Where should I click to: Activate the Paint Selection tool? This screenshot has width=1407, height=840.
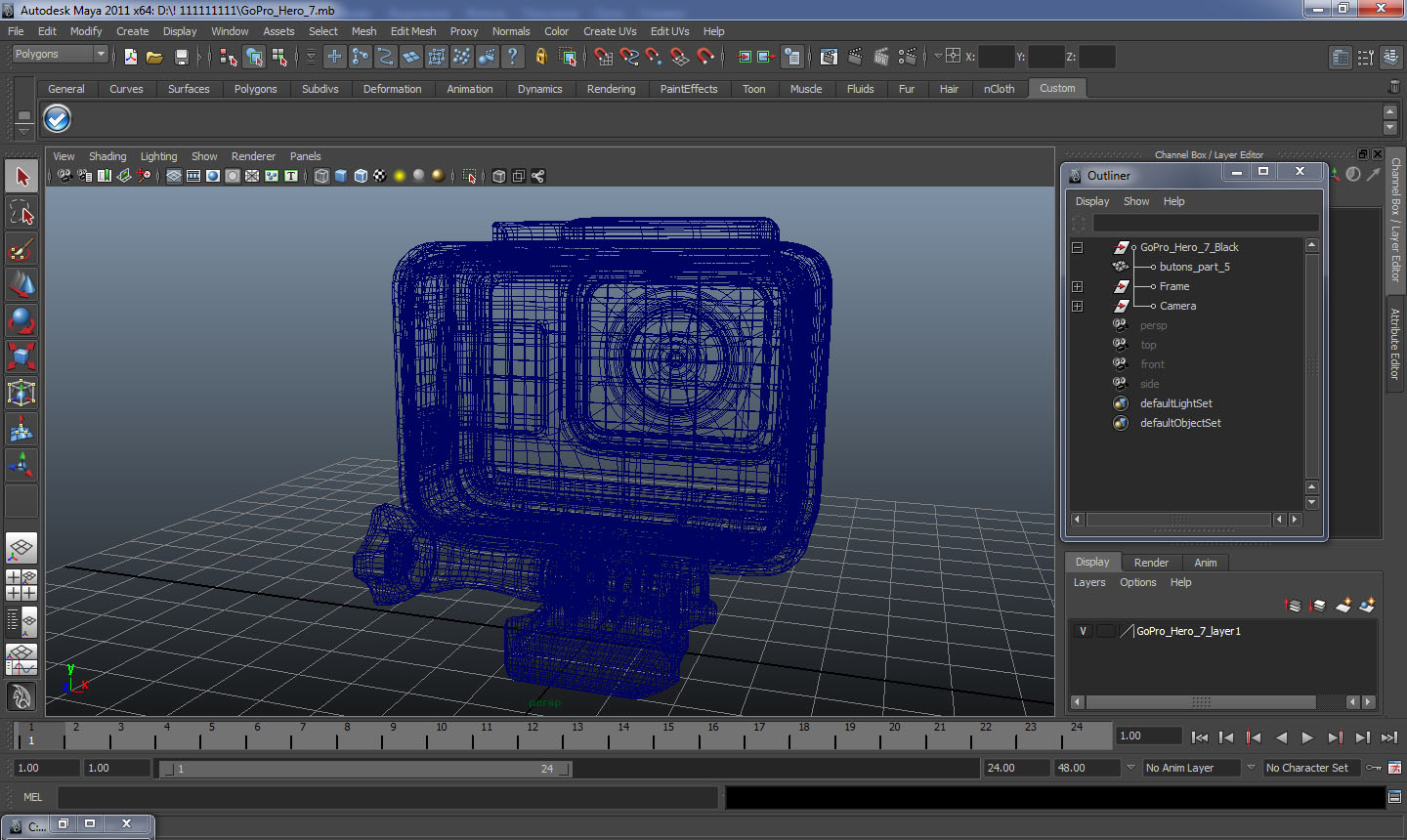click(x=21, y=249)
